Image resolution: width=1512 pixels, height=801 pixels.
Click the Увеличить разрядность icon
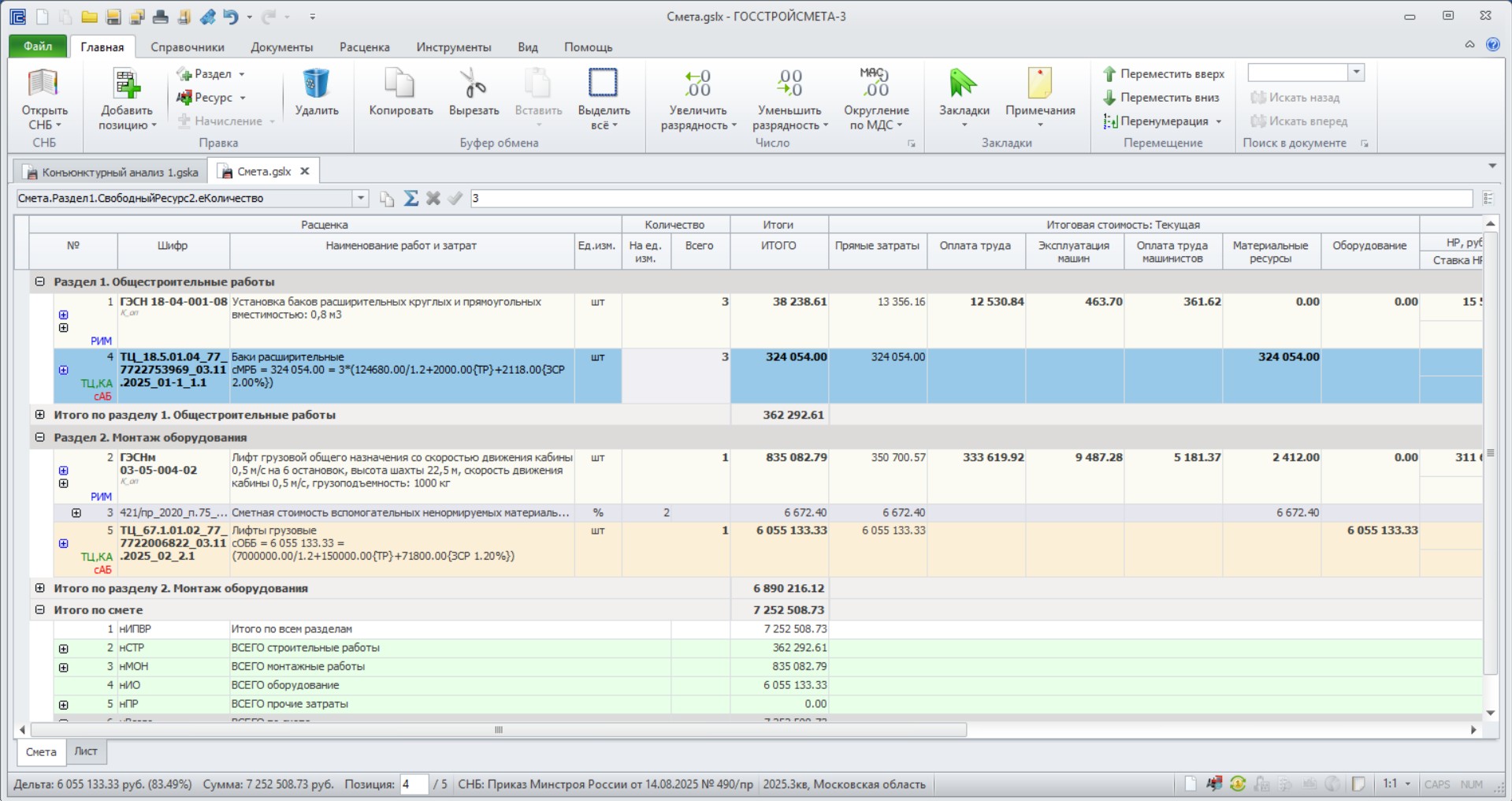tap(697, 84)
